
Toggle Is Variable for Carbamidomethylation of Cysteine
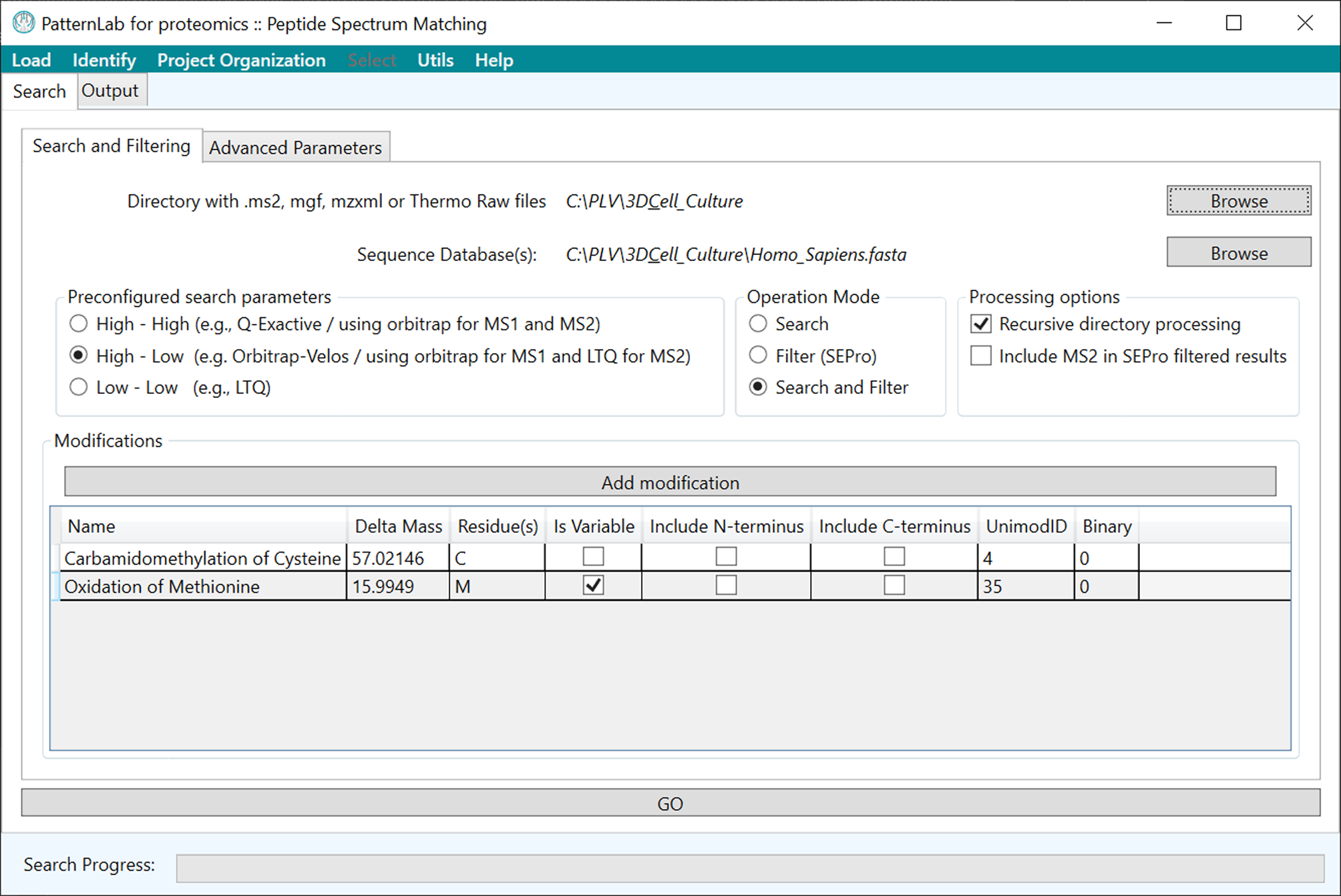[593, 557]
